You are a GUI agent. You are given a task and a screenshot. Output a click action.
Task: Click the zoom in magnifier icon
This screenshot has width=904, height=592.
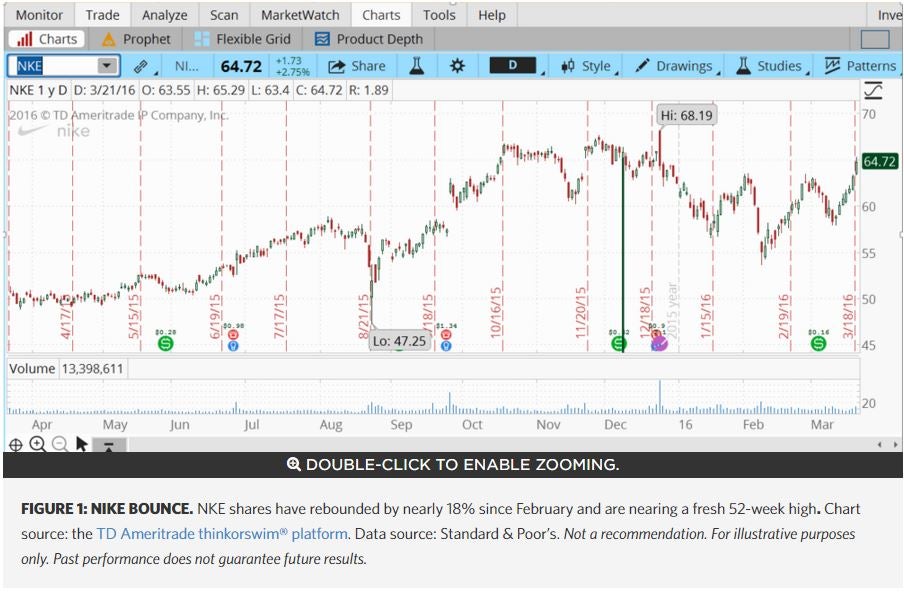pos(37,444)
